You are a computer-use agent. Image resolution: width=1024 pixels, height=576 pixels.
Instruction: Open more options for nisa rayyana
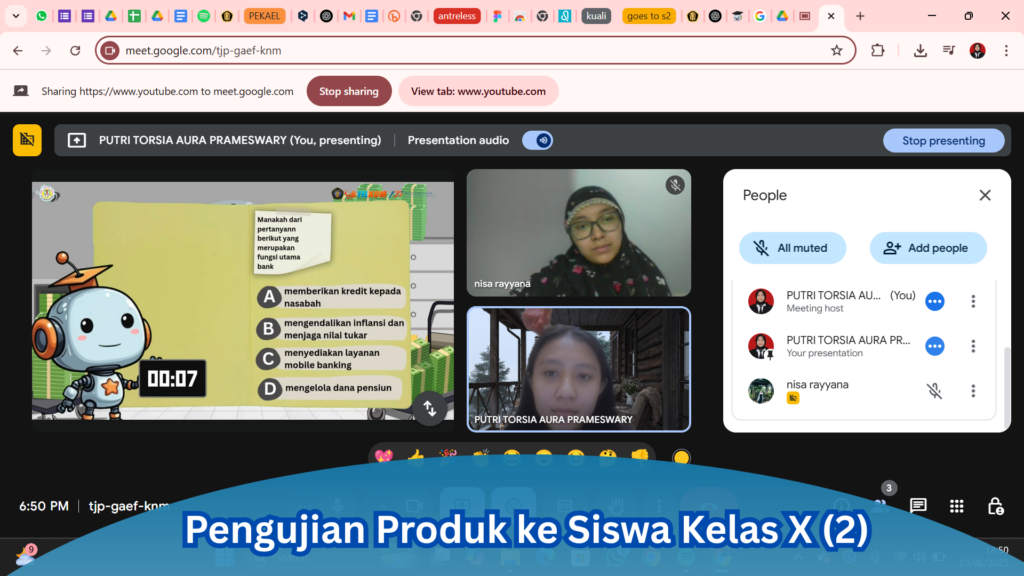973,391
